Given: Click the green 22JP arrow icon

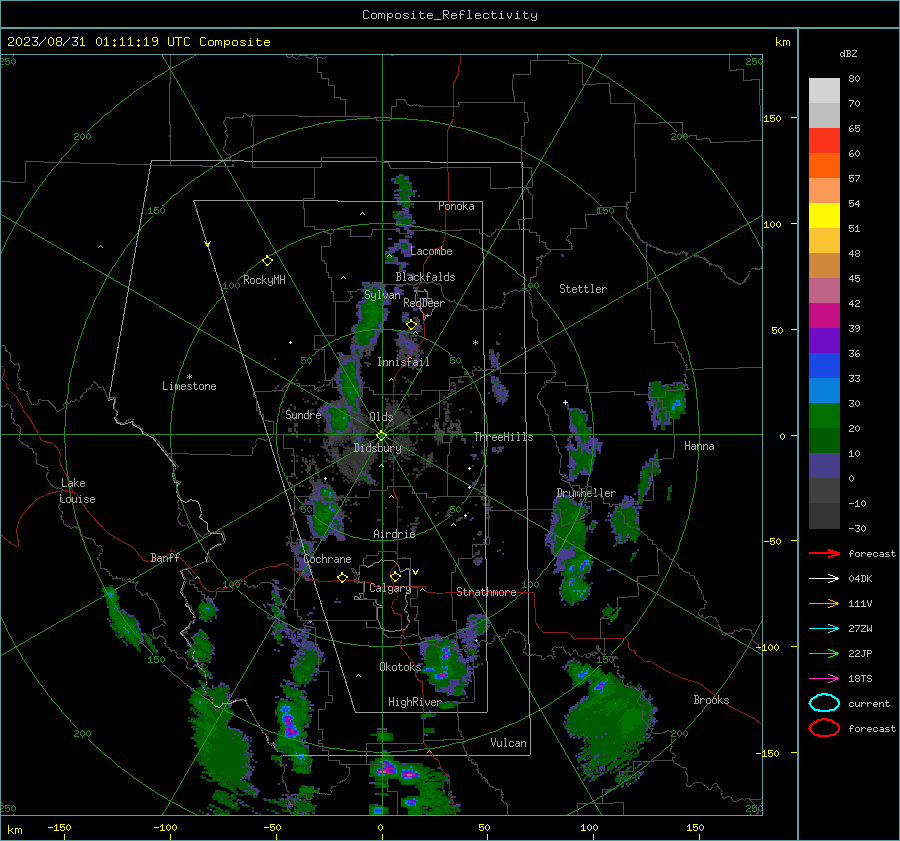Looking at the screenshot, I should (824, 653).
